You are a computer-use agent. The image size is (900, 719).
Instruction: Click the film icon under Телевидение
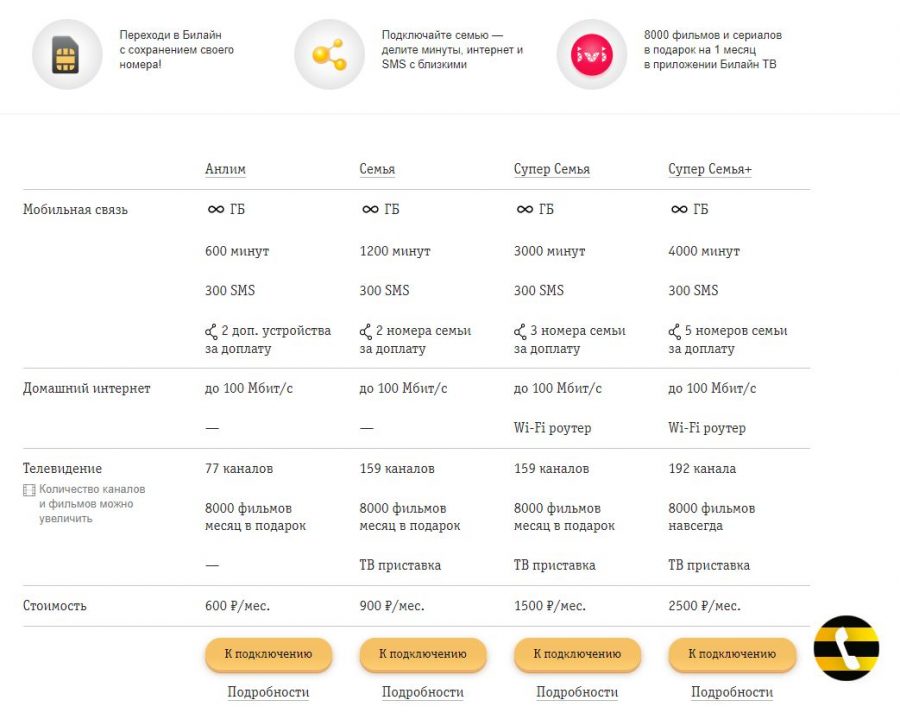tap(29, 490)
